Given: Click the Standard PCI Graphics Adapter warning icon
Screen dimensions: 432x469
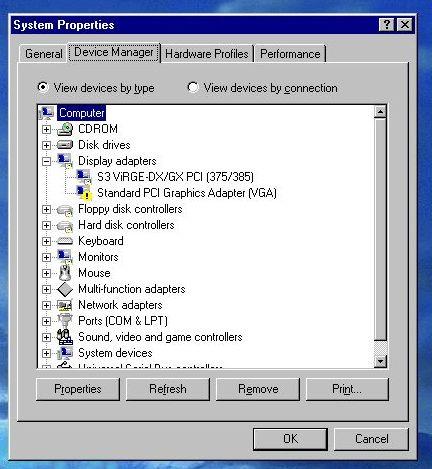Looking at the screenshot, I should [84, 193].
